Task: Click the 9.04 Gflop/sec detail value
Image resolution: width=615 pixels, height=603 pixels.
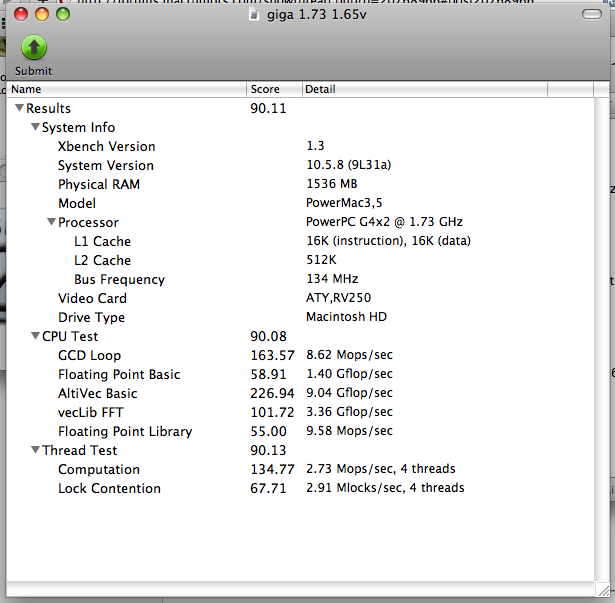Action: coord(349,393)
